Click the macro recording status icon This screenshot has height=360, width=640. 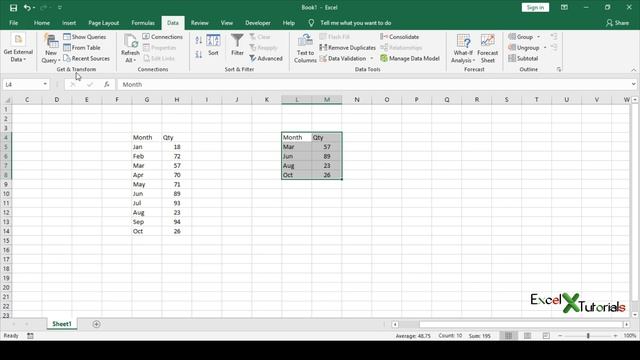(30, 336)
